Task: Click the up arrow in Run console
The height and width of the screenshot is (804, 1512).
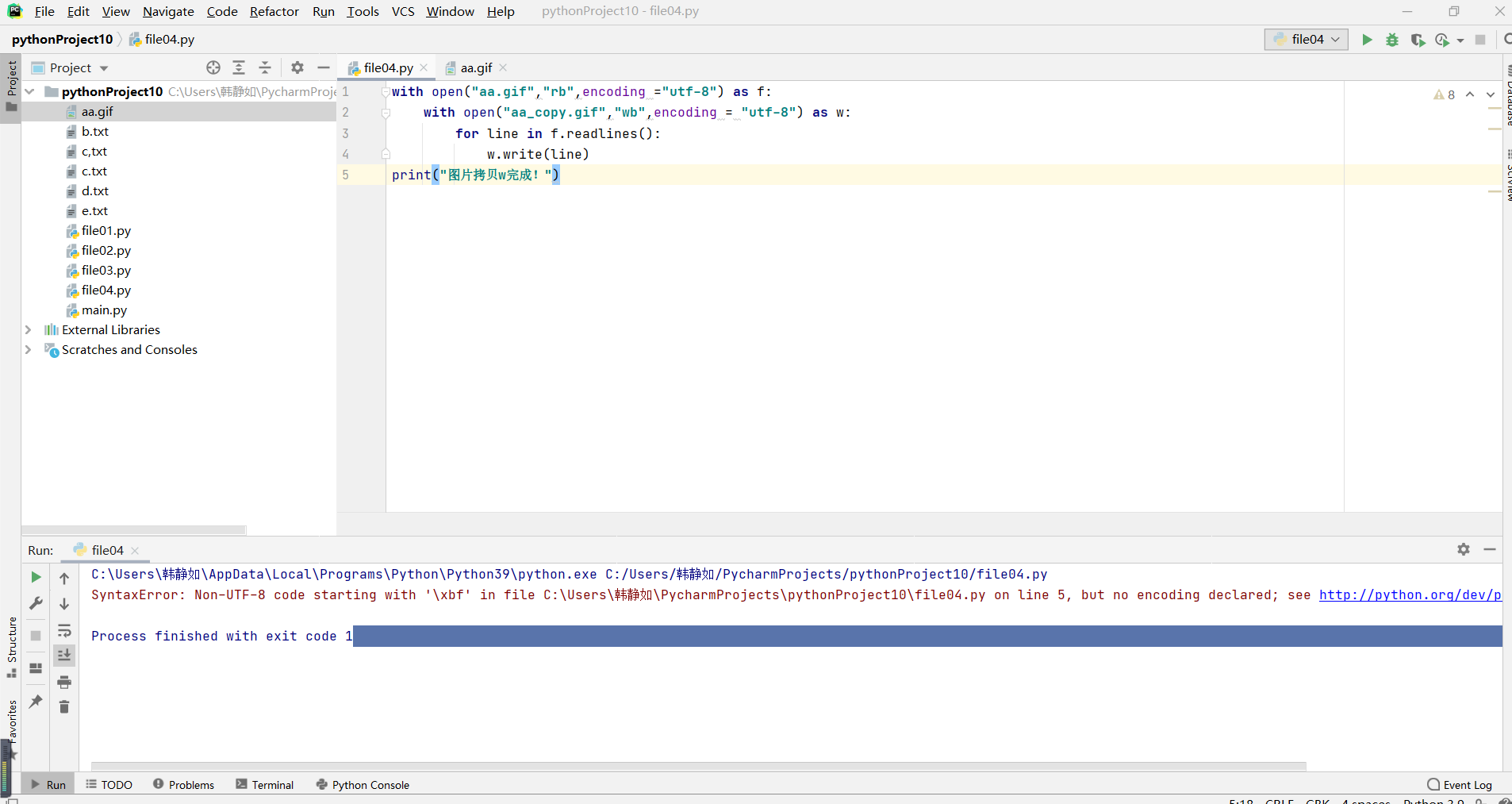Action: click(64, 579)
